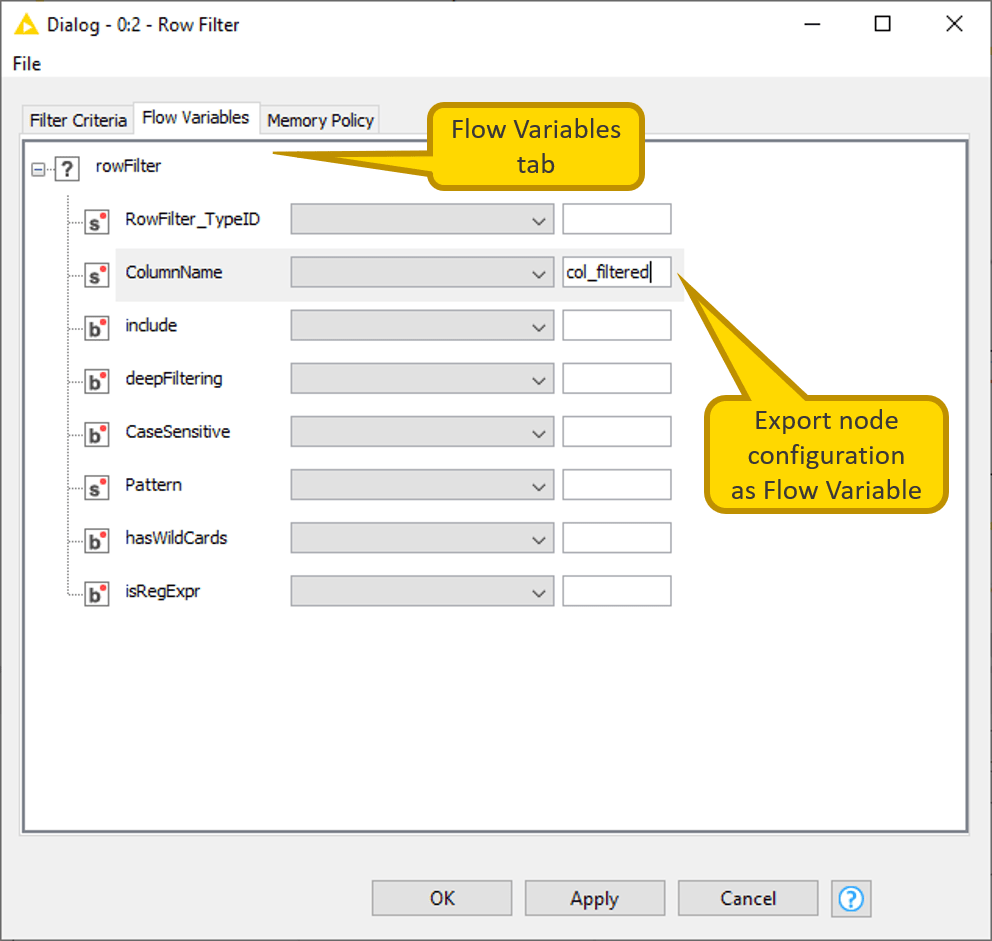Switch to the Memory Policy tab
This screenshot has width=992, height=941.
[320, 120]
